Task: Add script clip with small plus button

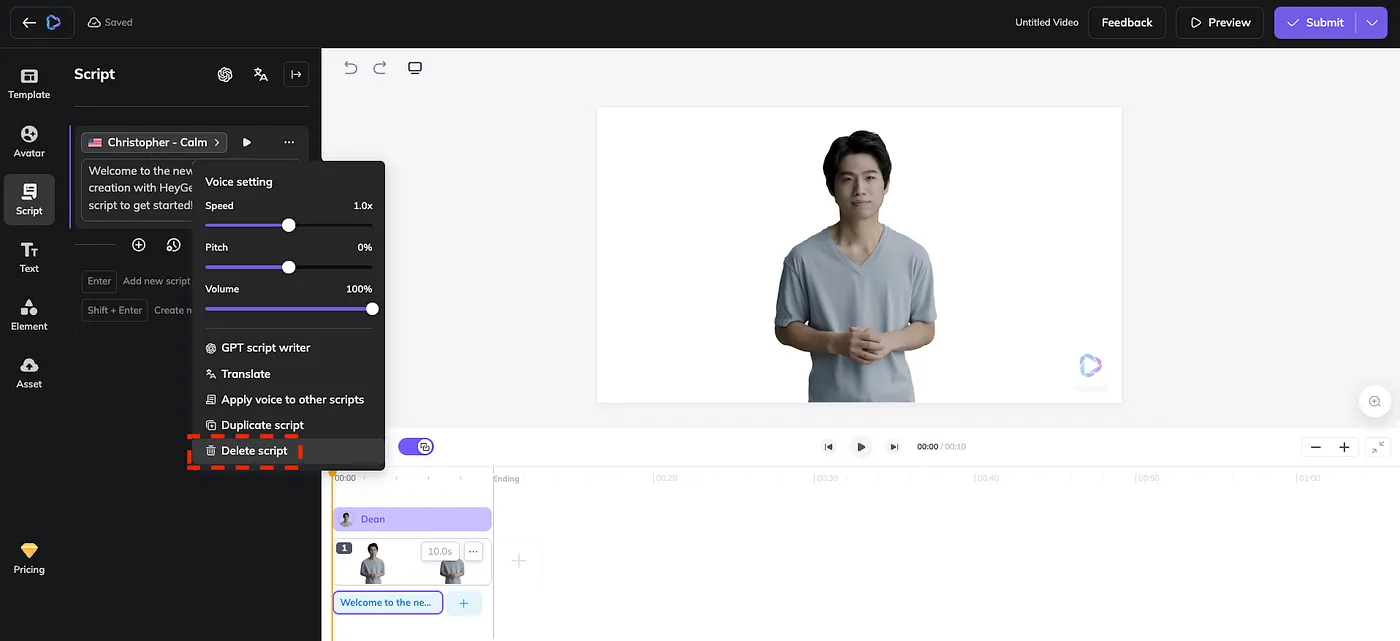Action: pos(464,603)
